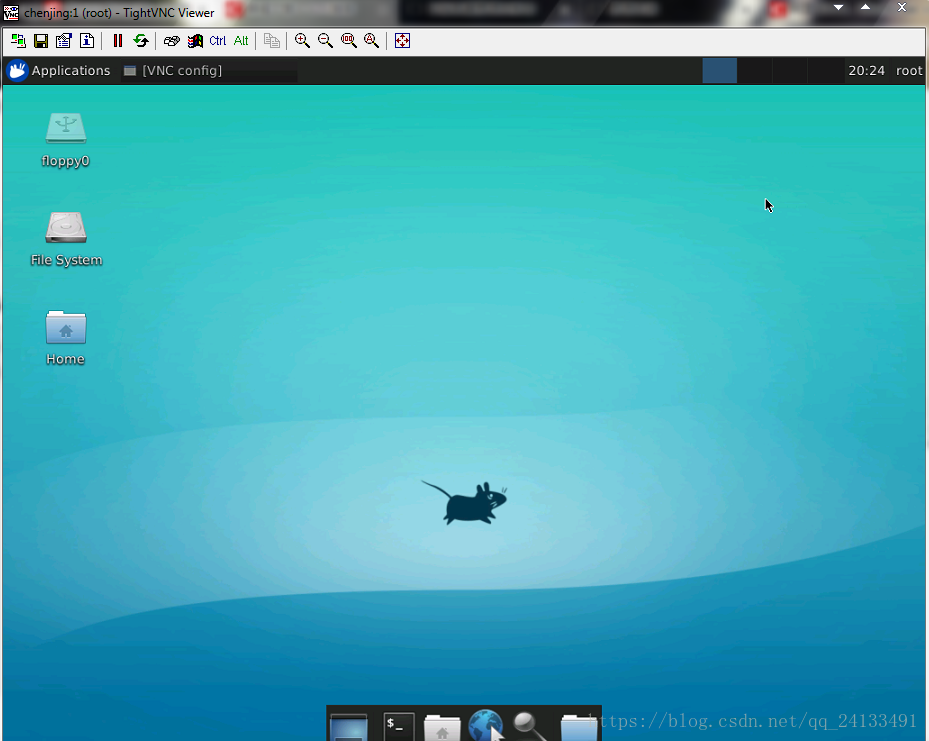This screenshot has width=929, height=741.
Task: Open the Connection options icon
Action: (x=63, y=41)
